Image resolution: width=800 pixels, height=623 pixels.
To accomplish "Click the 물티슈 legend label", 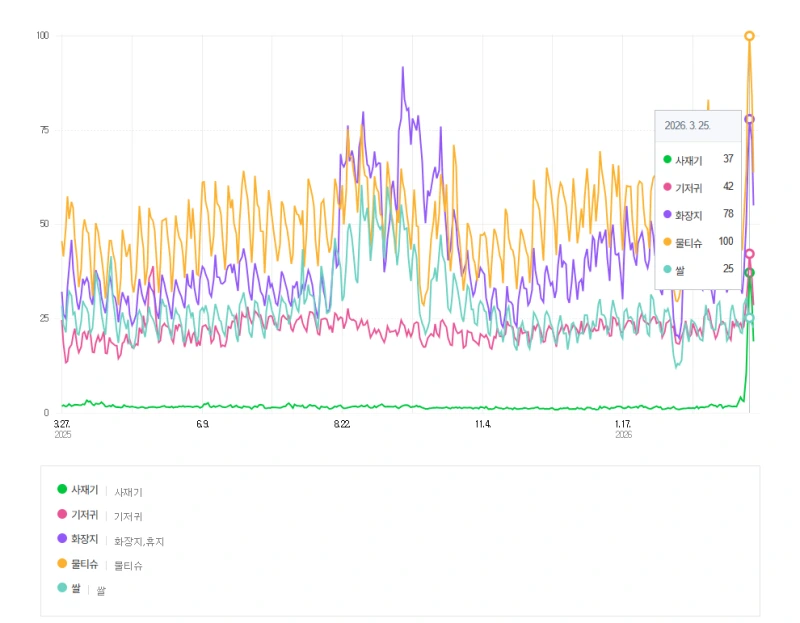I will (x=85, y=564).
